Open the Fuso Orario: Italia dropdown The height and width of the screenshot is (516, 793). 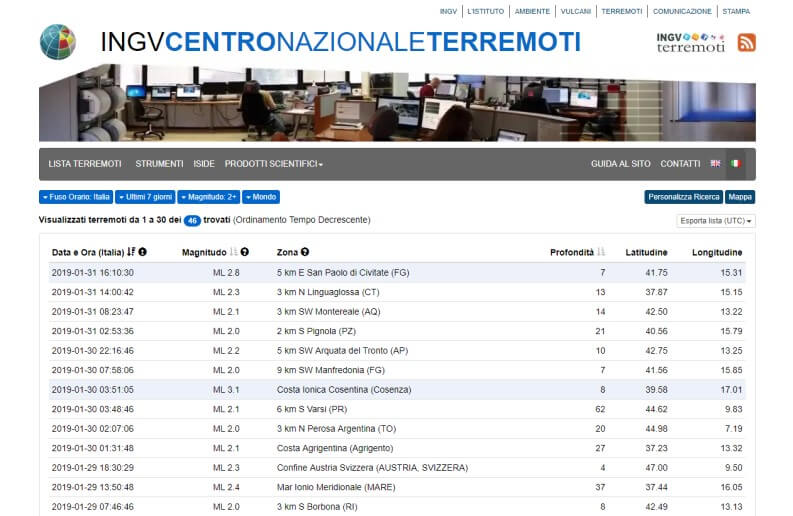coord(76,197)
